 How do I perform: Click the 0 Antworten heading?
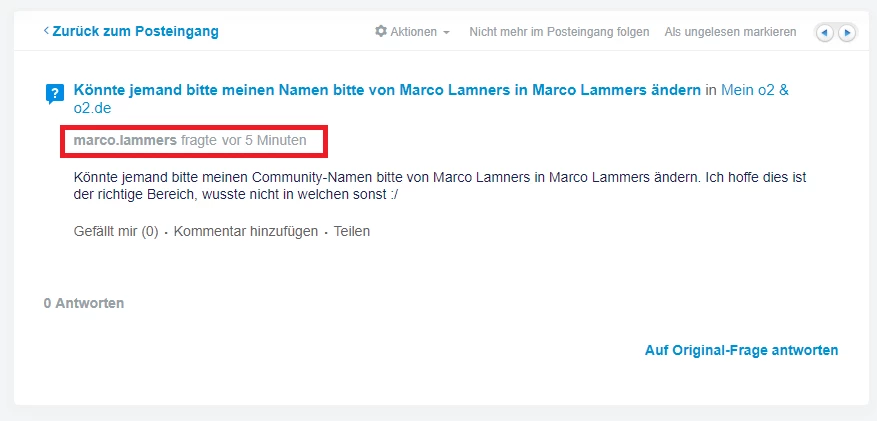pos(84,303)
